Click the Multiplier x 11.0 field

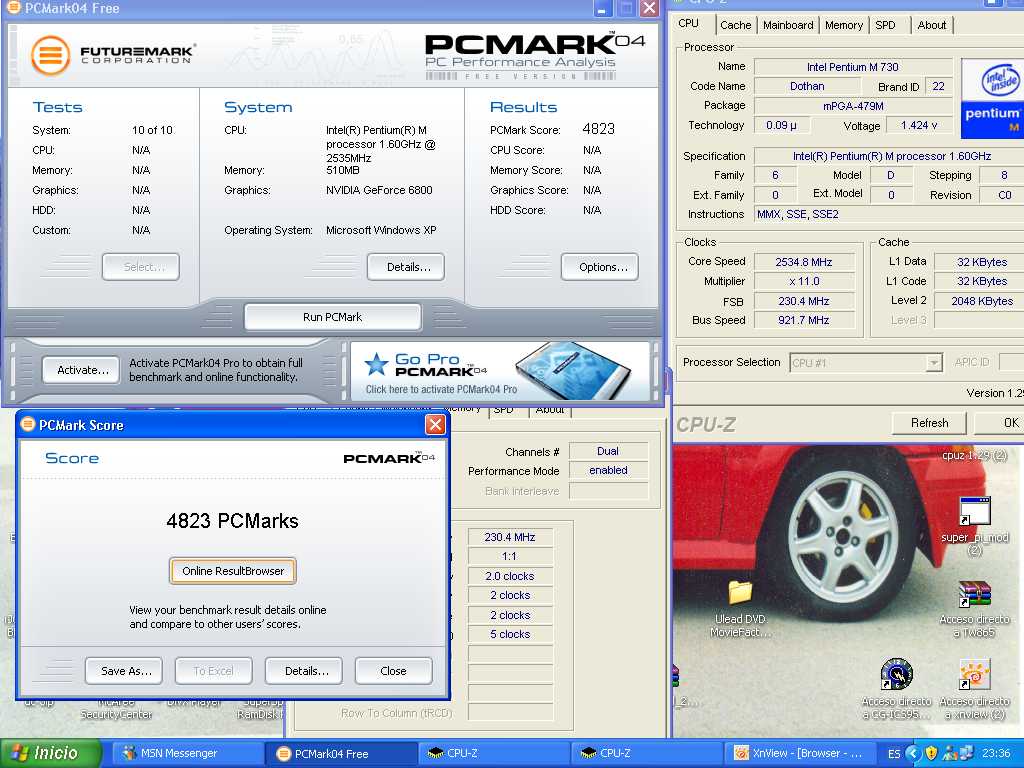803,281
